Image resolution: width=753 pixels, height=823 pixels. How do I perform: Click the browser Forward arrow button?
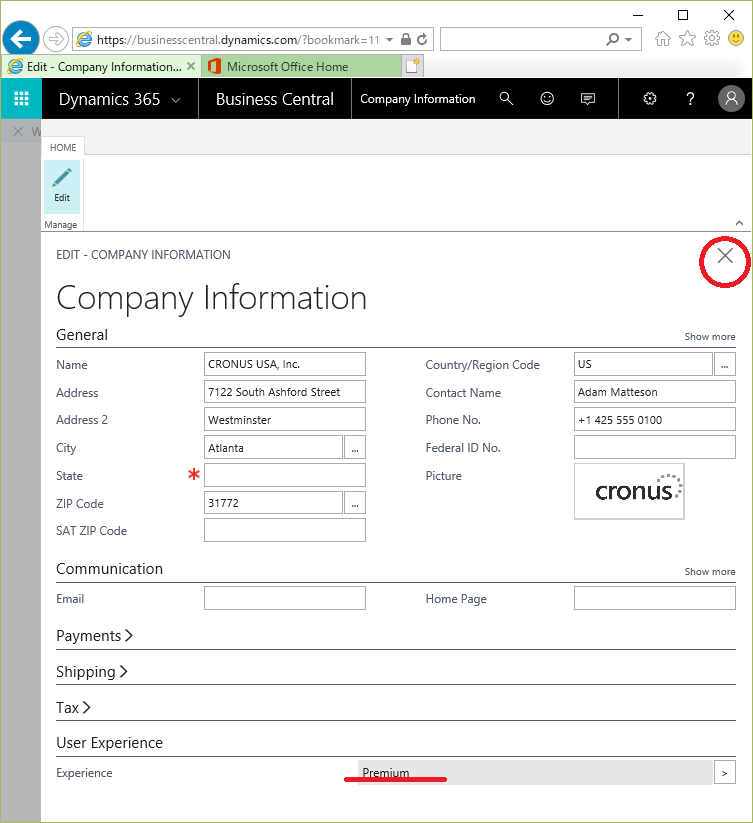pyautogui.click(x=56, y=39)
